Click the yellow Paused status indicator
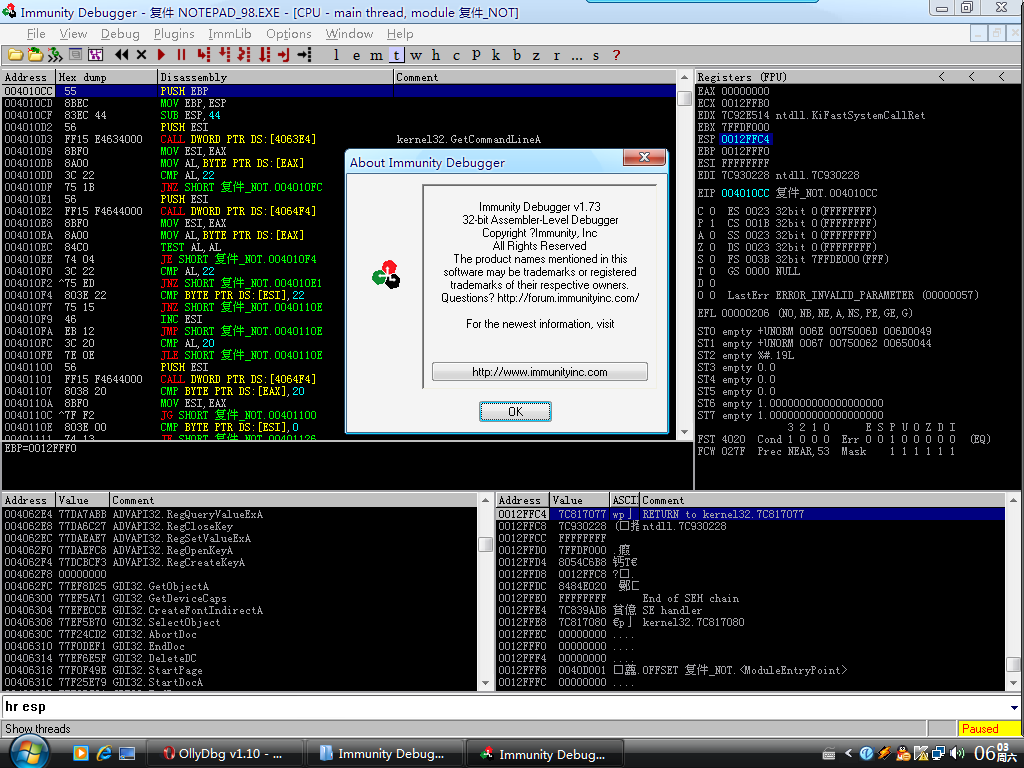Image resolution: width=1024 pixels, height=768 pixels. 988,729
